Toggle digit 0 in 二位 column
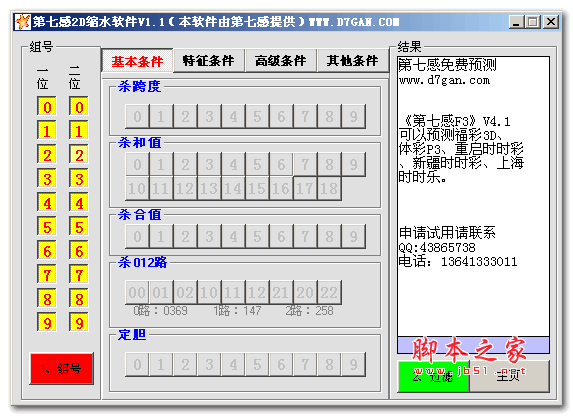573x417 pixels. (79, 107)
